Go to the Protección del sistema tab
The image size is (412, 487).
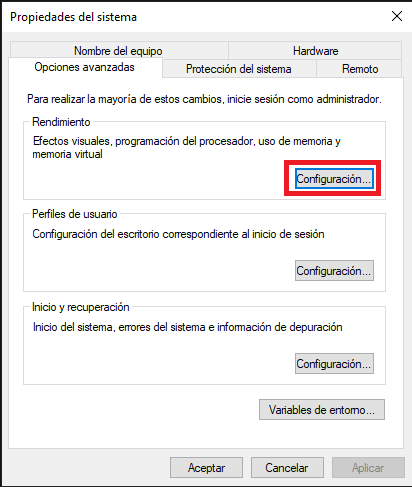coord(239,69)
